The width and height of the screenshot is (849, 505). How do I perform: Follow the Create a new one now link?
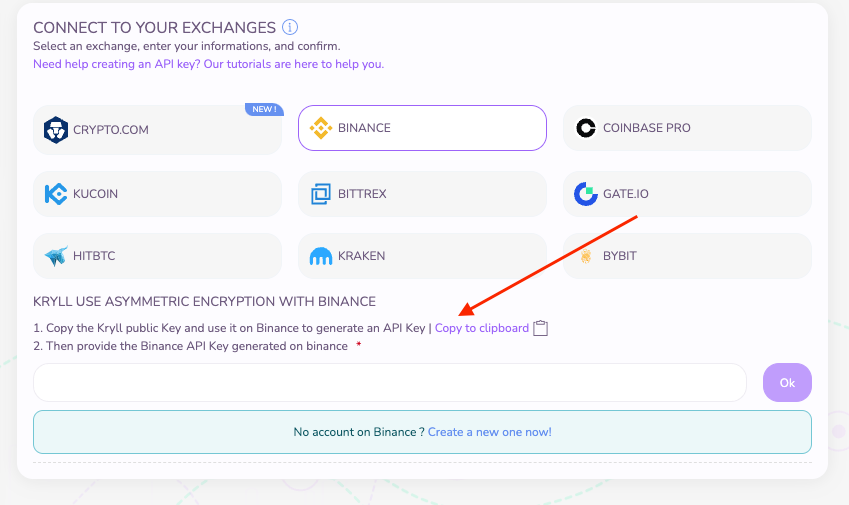489,432
